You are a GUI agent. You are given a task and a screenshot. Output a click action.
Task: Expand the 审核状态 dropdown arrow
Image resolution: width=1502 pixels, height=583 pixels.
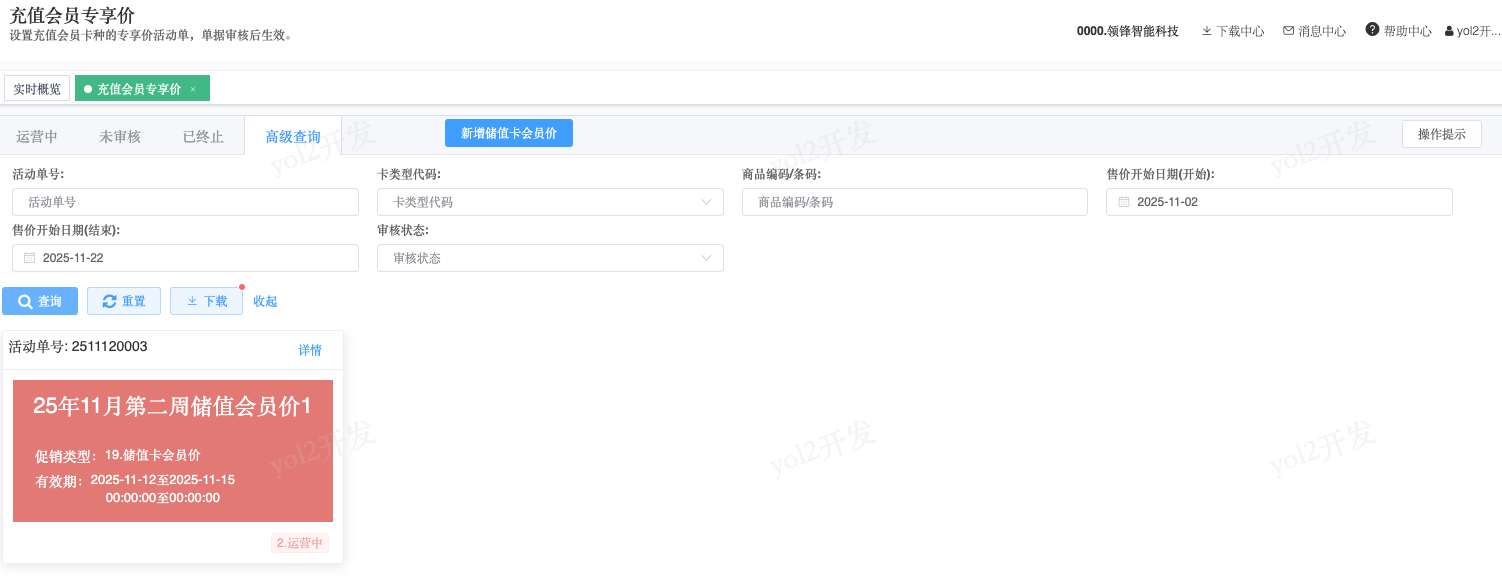(x=707, y=258)
